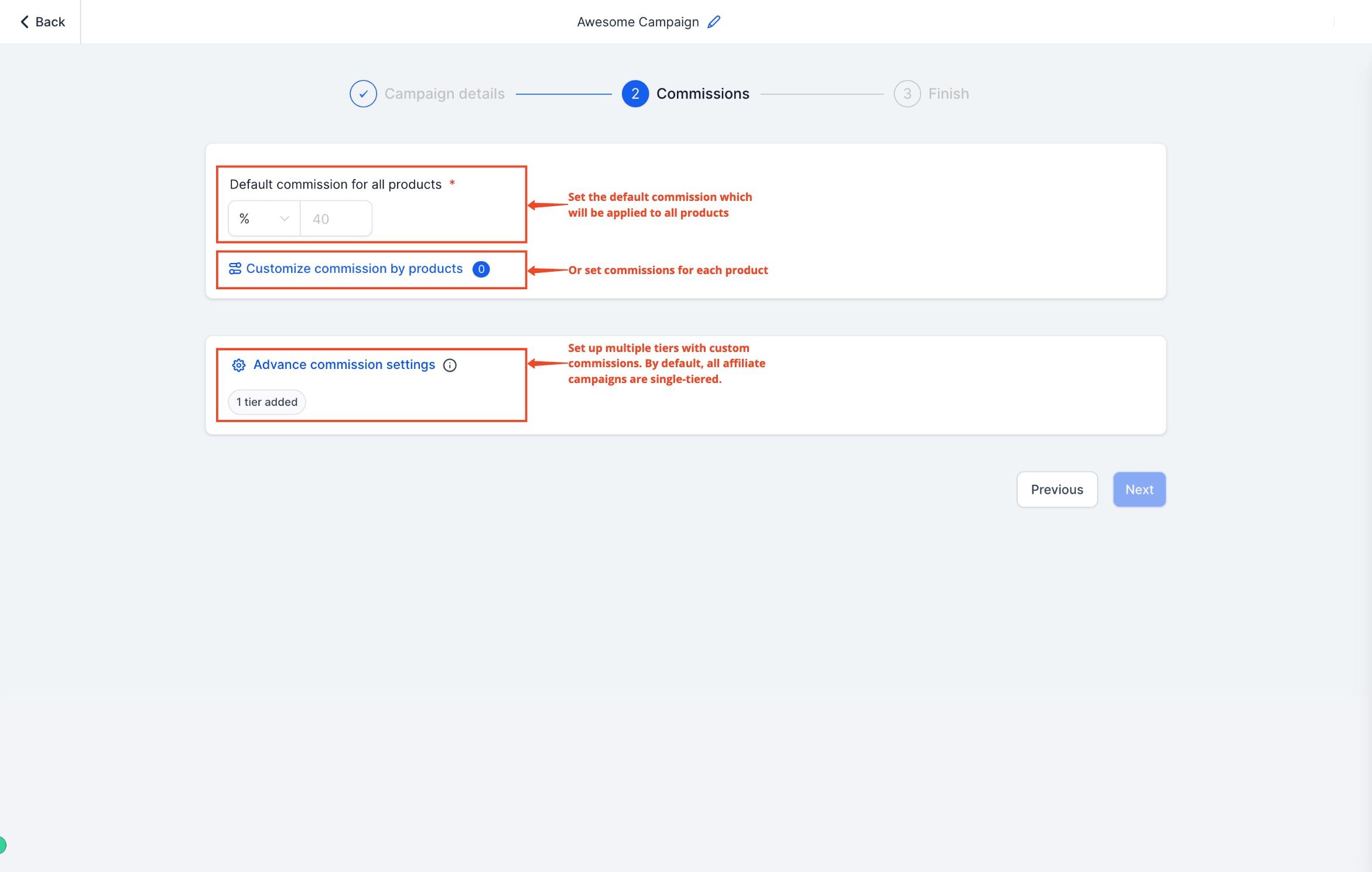Viewport: 1372px width, 872px height.
Task: Click the 1 tier added badge
Action: click(x=267, y=402)
